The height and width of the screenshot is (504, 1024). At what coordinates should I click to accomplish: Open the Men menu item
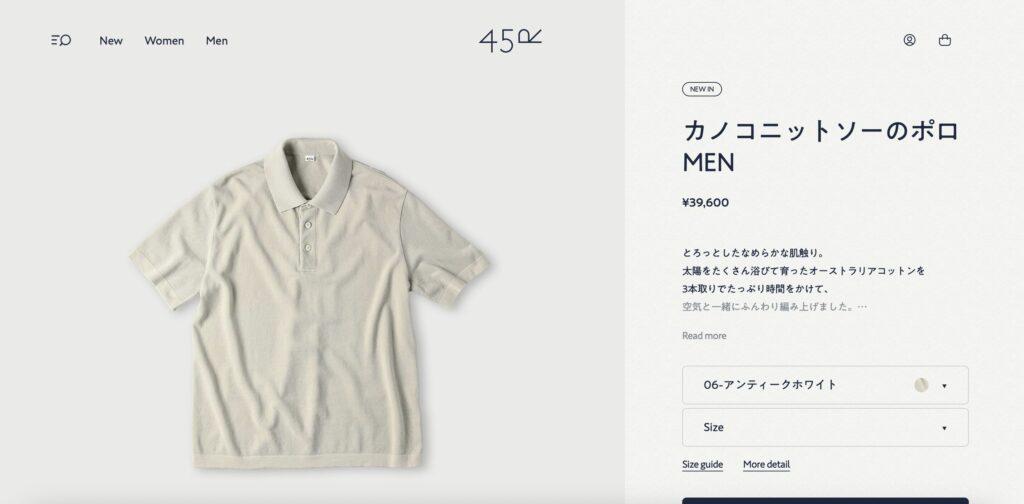pos(217,40)
